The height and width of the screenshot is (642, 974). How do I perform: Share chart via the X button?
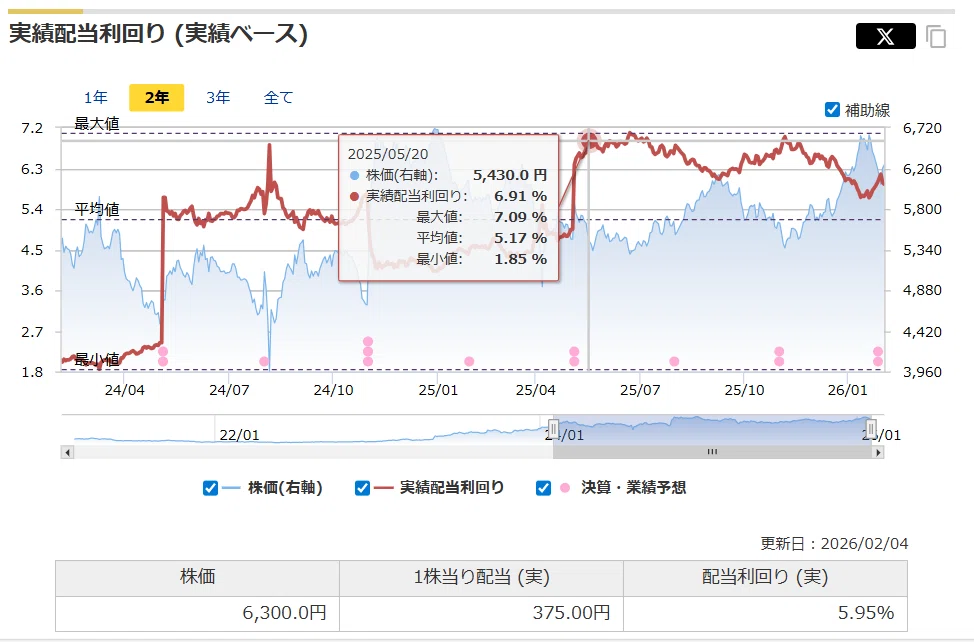(x=885, y=36)
